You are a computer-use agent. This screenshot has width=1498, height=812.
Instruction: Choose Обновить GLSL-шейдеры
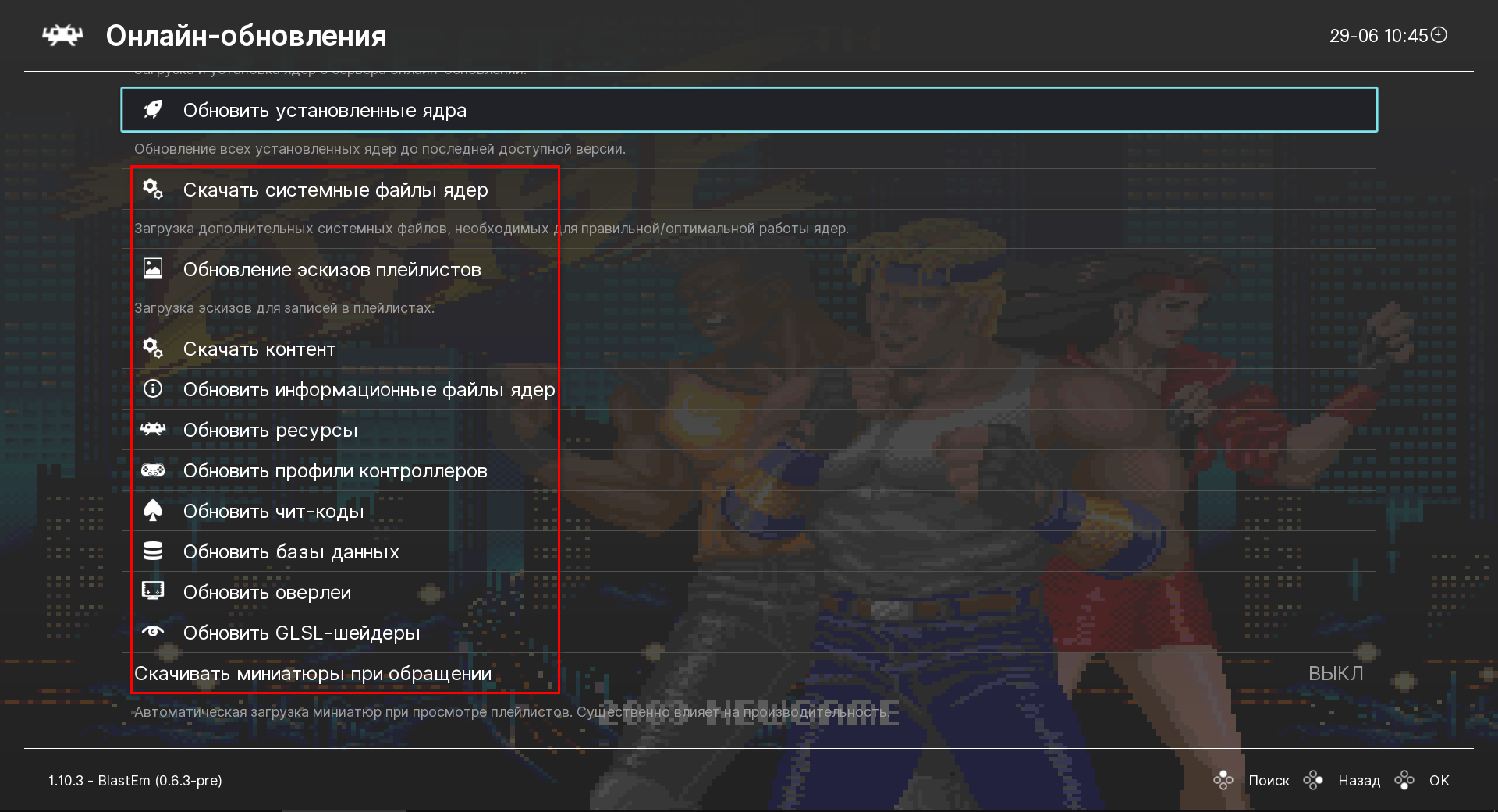click(x=749, y=633)
